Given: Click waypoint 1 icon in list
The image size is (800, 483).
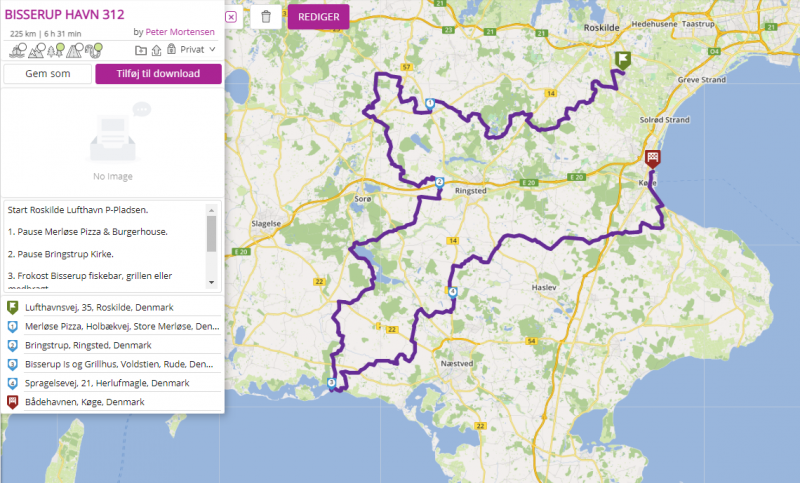Looking at the screenshot, I should (12, 326).
